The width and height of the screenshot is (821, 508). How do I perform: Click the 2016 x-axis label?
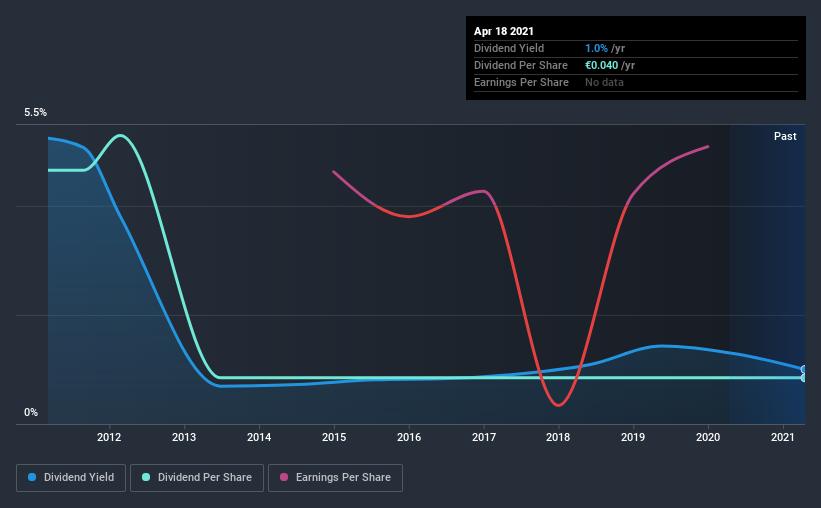409,437
